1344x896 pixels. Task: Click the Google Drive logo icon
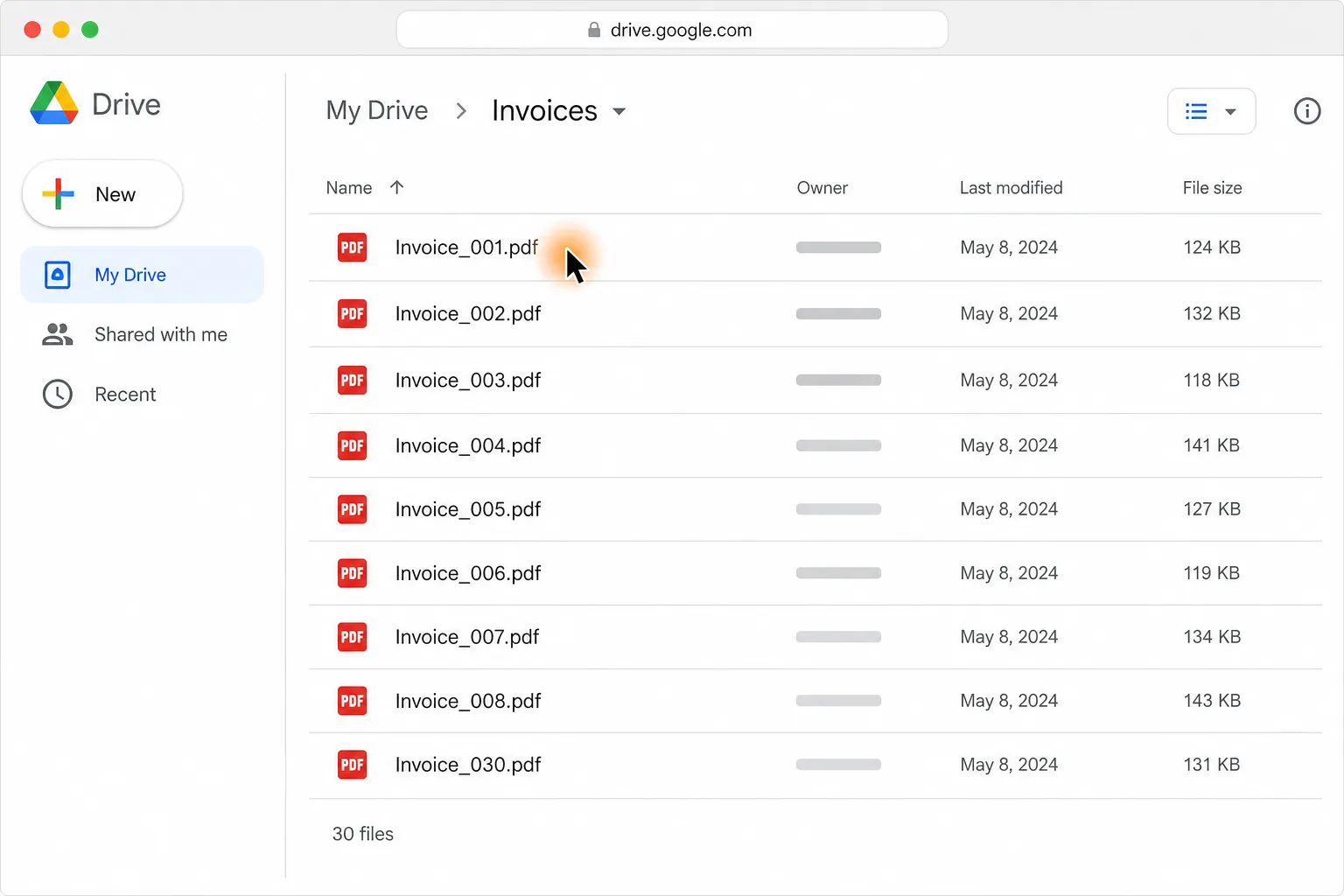54,103
